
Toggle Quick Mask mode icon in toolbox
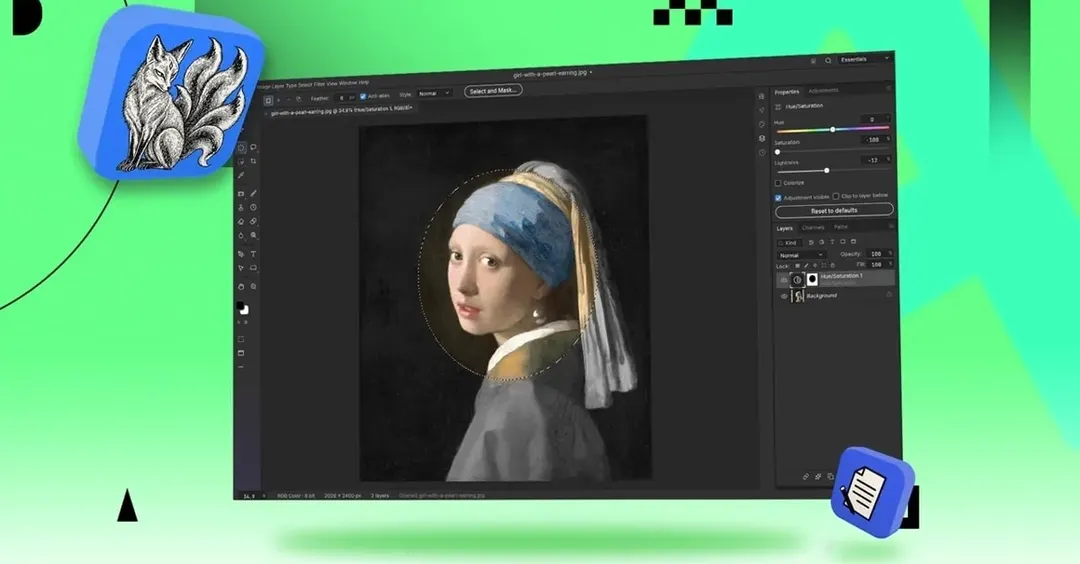[241, 339]
